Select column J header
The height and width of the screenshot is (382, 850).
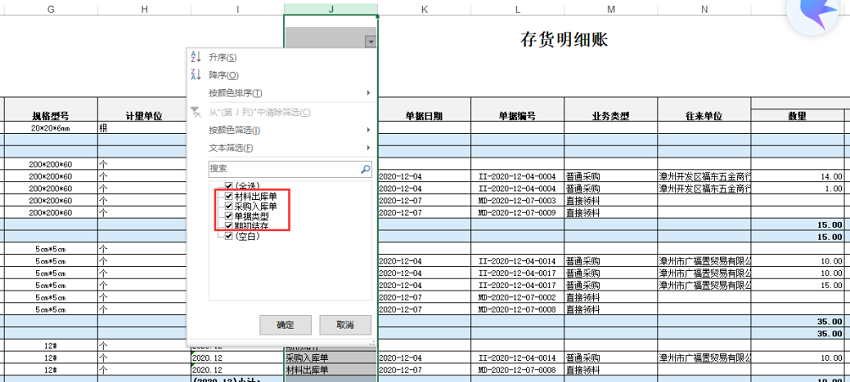[x=331, y=9]
